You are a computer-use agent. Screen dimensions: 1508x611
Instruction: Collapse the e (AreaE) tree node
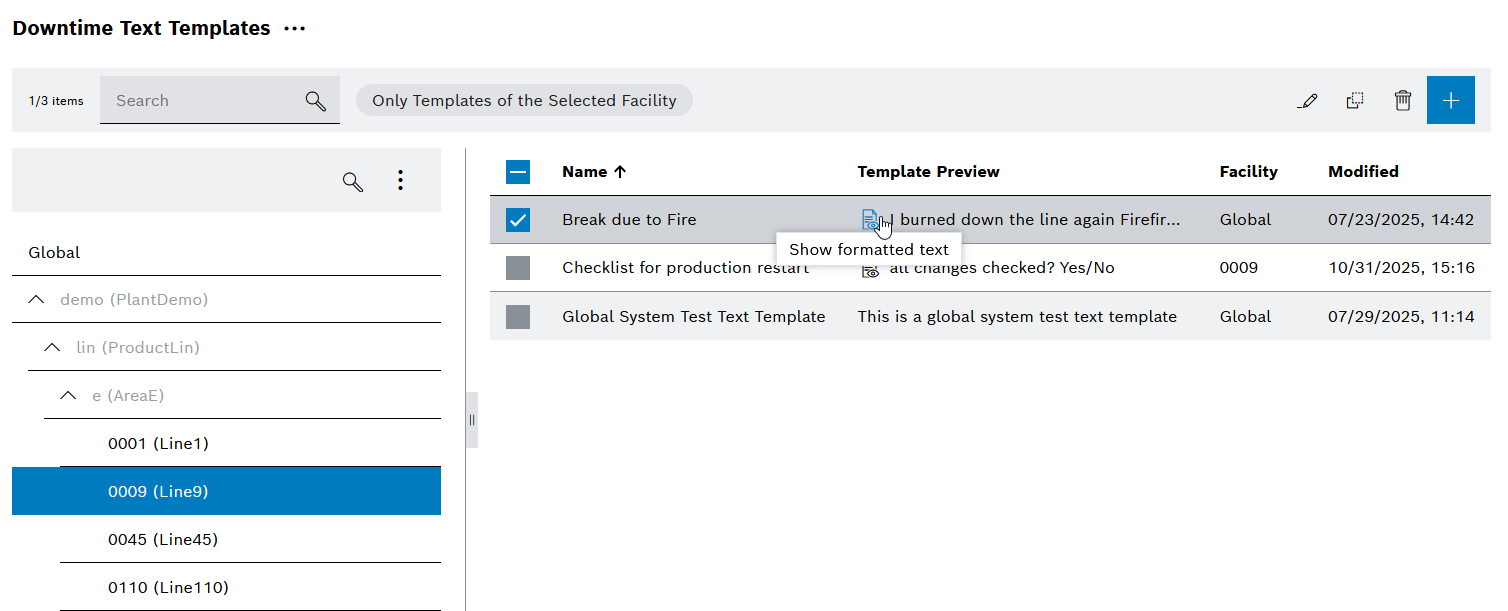(68, 395)
